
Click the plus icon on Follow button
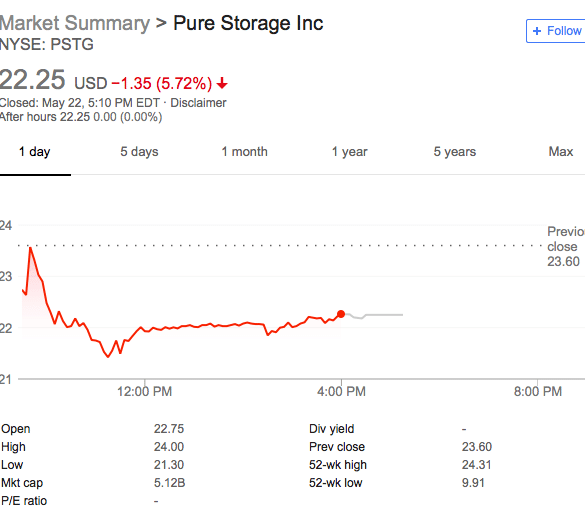537,31
